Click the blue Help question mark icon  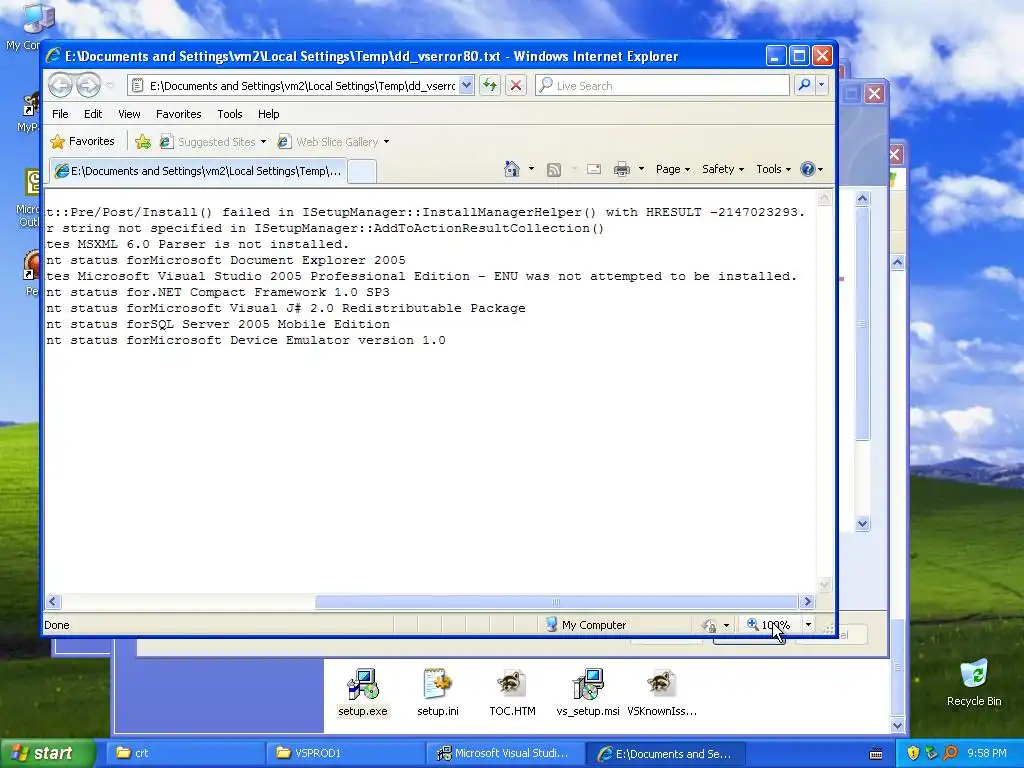click(808, 169)
